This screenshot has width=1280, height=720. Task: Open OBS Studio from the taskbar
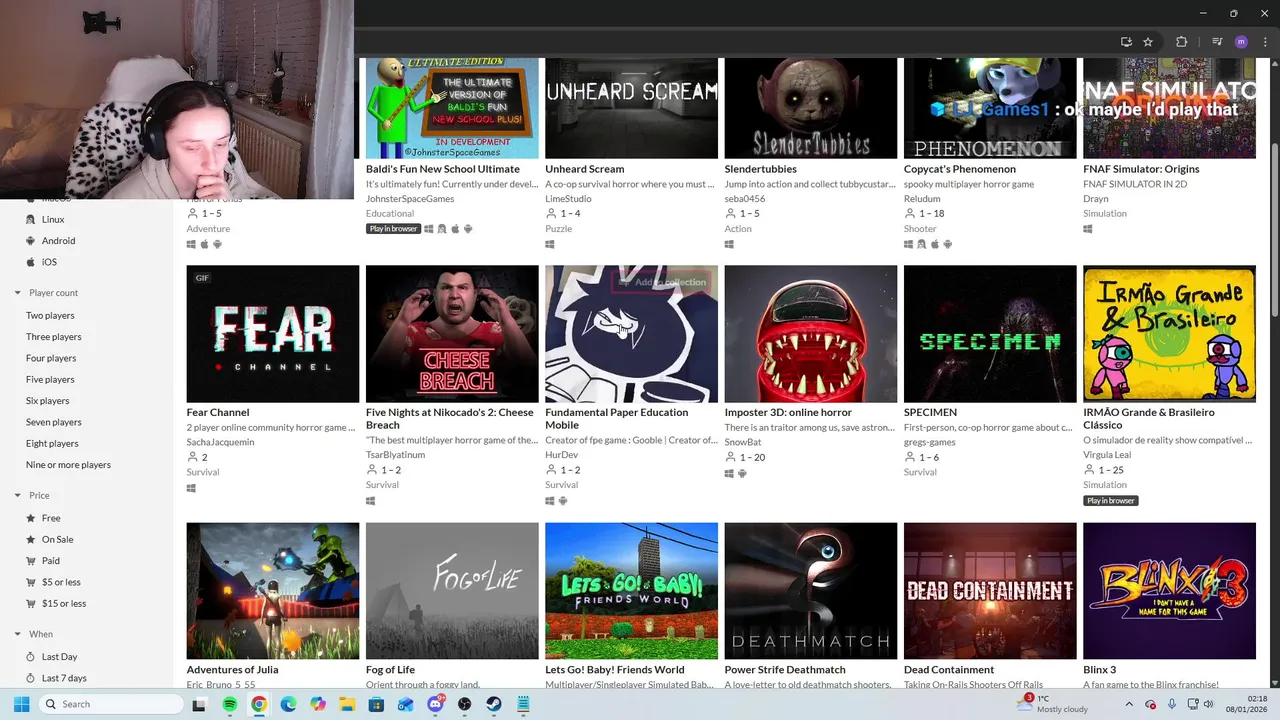(x=465, y=704)
